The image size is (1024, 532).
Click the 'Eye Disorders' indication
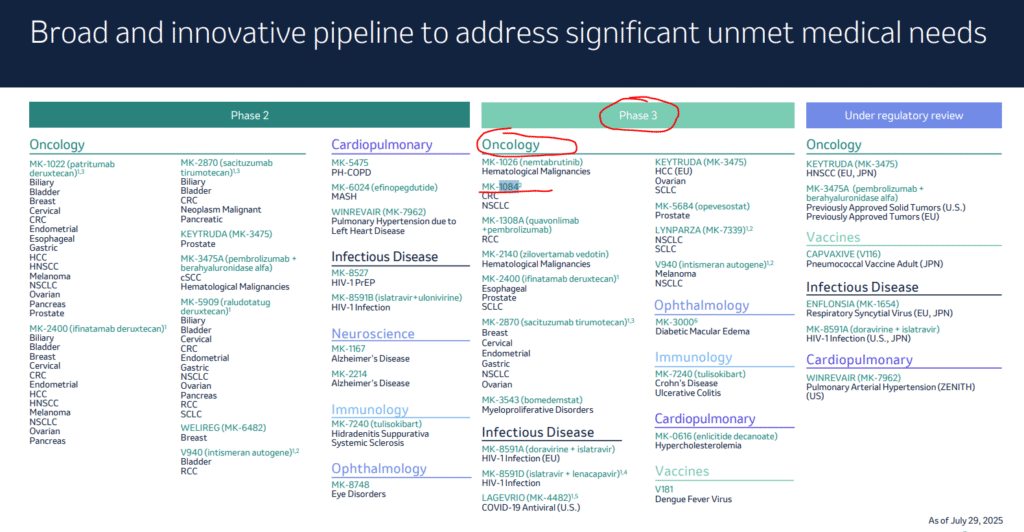pos(359,494)
